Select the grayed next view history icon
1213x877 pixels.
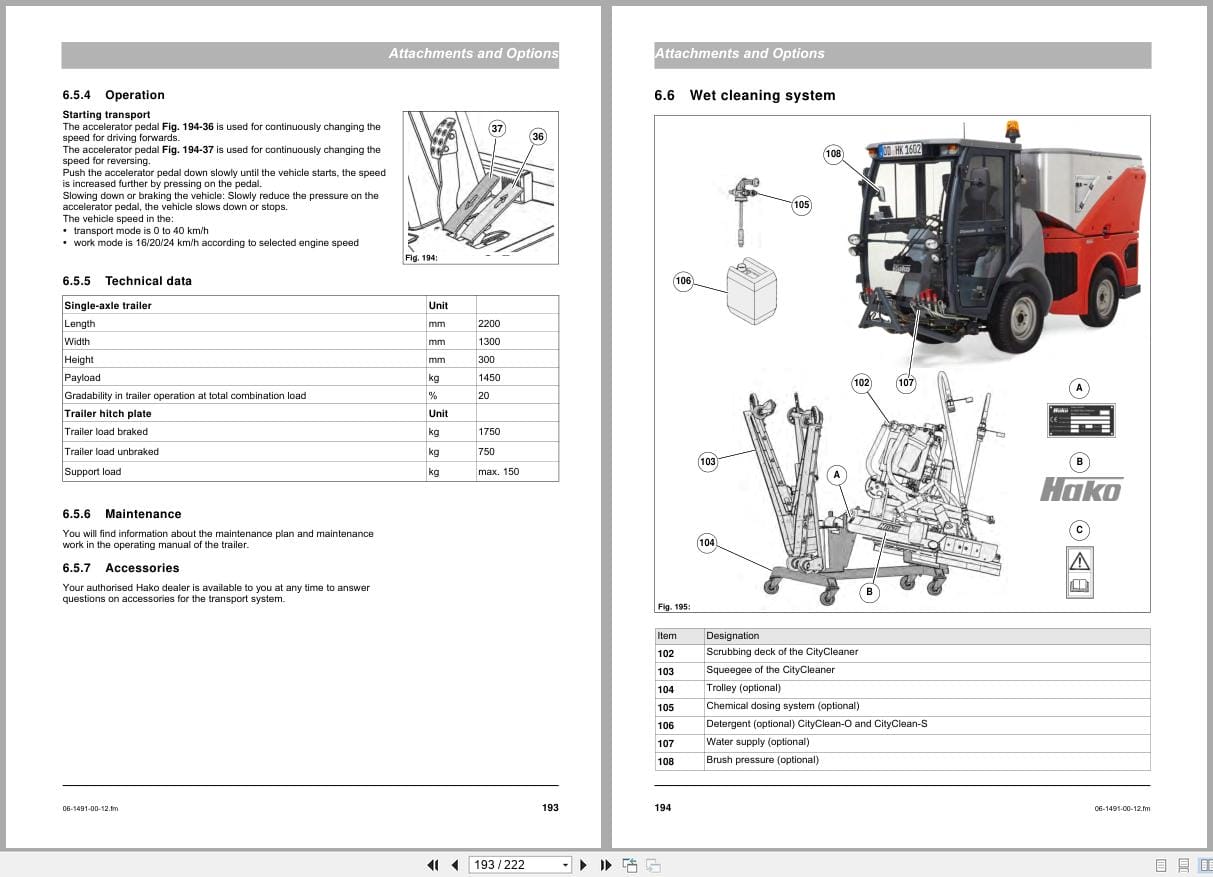[x=652, y=864]
